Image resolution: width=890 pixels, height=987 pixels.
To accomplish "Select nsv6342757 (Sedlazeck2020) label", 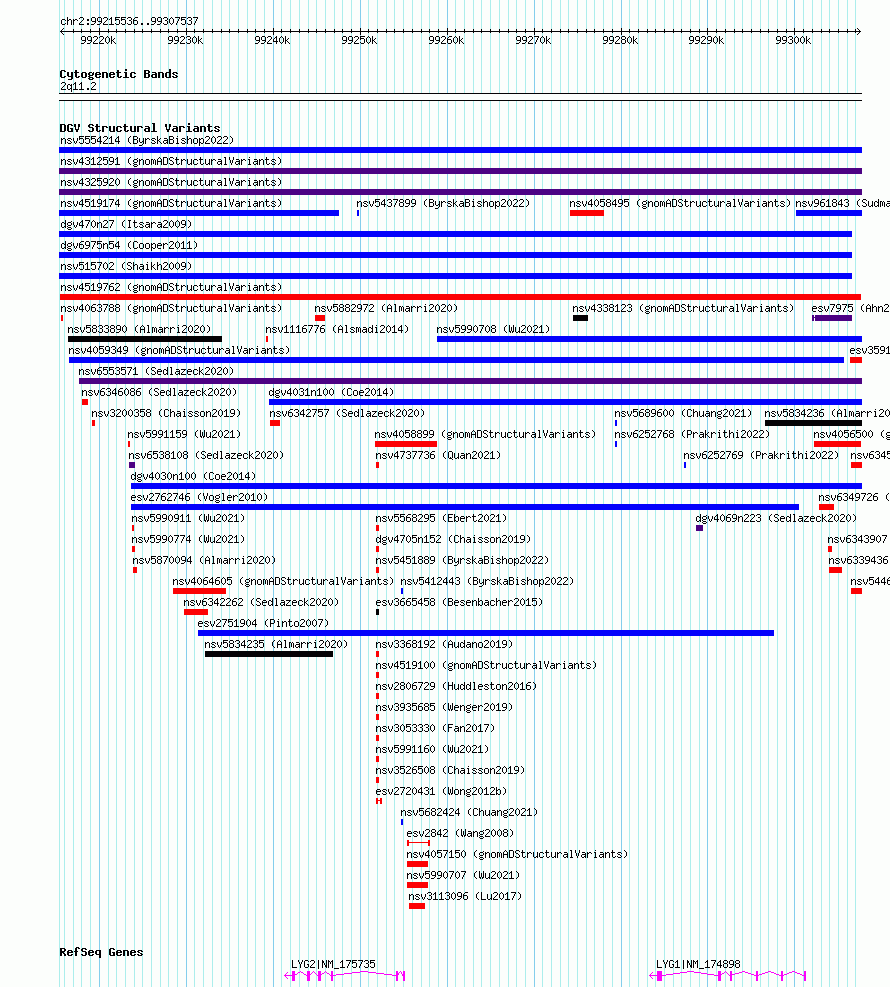I will coord(347,414).
